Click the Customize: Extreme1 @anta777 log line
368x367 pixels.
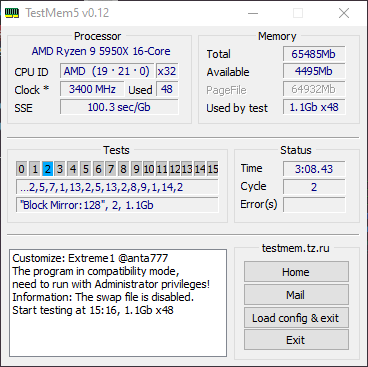[x=90, y=258]
